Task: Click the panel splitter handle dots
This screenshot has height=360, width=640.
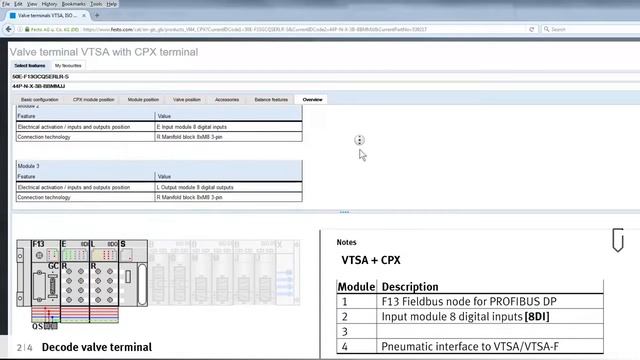Action: click(344, 212)
